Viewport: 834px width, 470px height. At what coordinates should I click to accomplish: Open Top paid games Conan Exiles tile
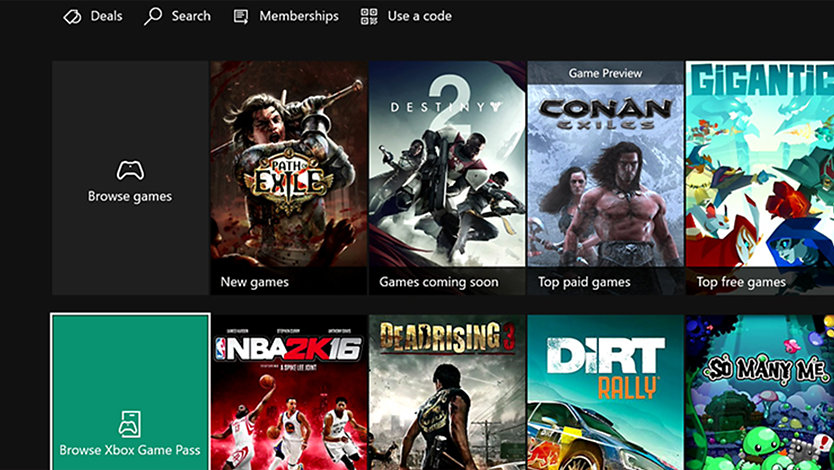(x=605, y=178)
